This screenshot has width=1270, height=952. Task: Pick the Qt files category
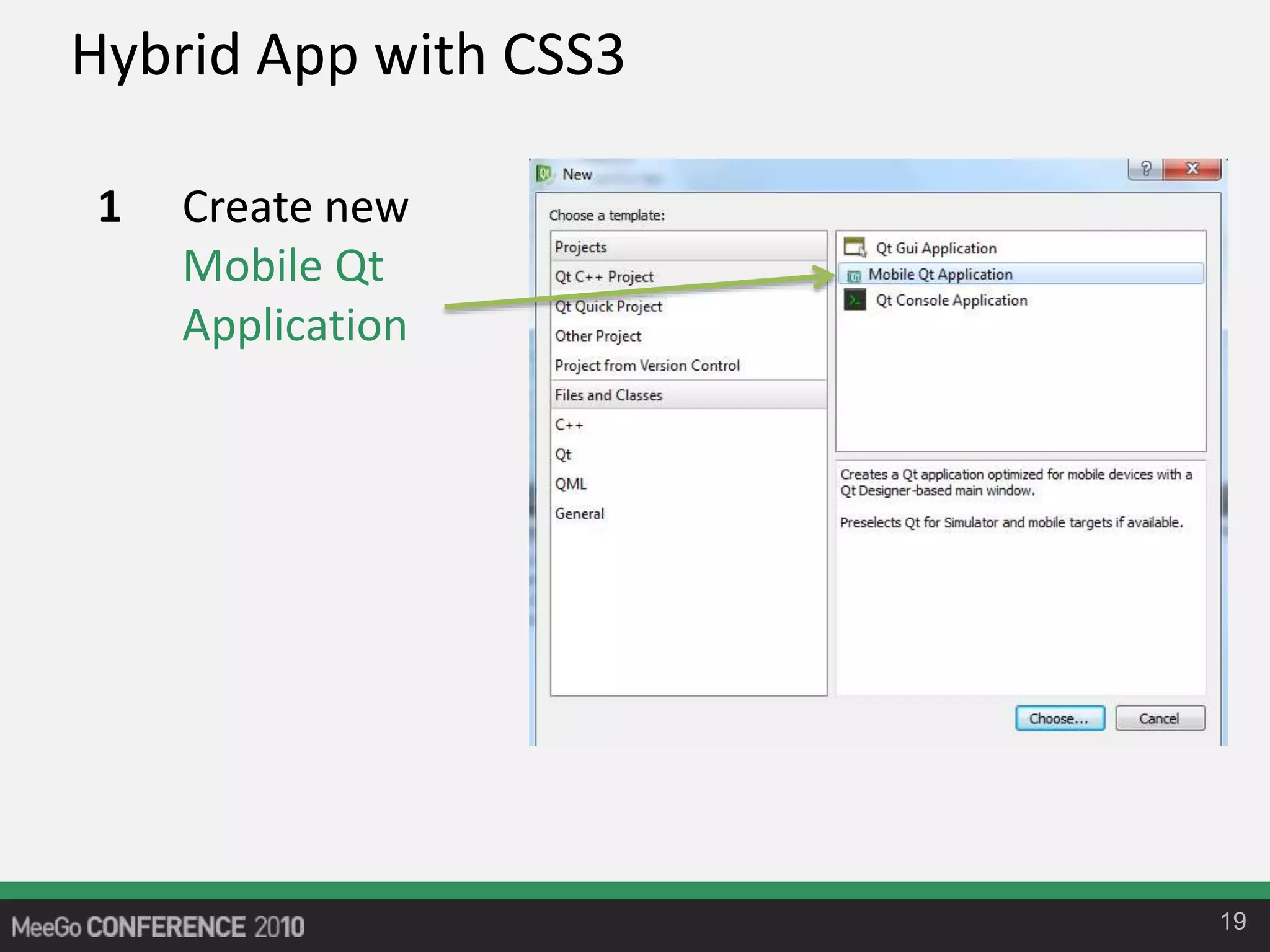(563, 455)
